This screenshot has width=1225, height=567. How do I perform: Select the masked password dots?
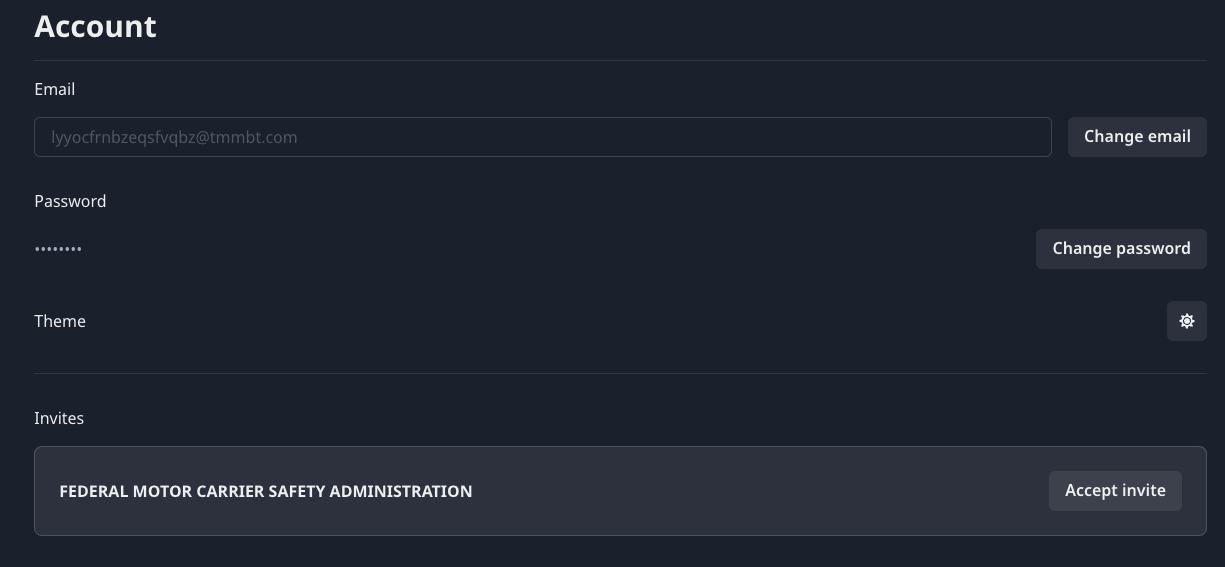point(58,249)
